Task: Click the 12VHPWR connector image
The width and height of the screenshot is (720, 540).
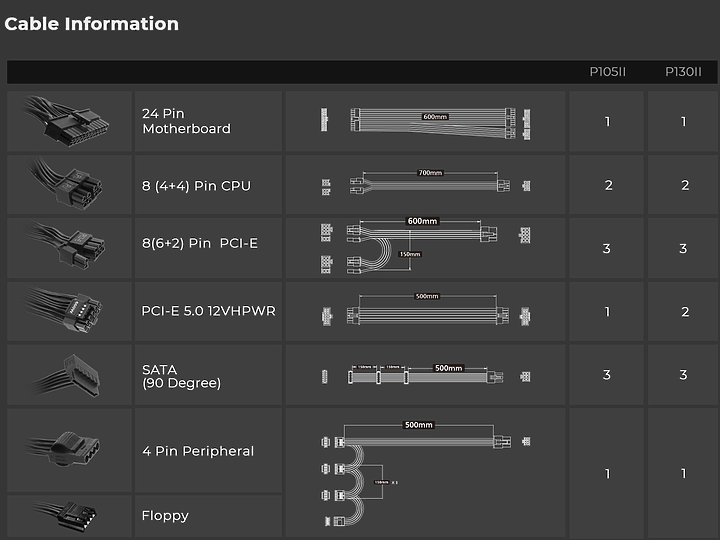Action: (x=66, y=311)
